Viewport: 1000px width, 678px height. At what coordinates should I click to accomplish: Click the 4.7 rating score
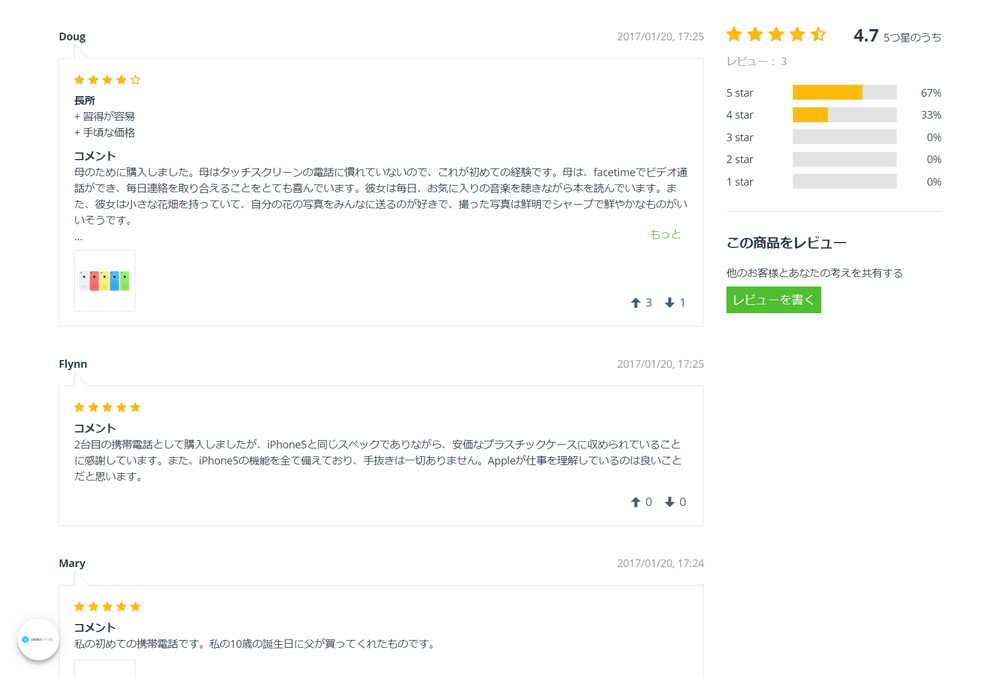pos(865,35)
